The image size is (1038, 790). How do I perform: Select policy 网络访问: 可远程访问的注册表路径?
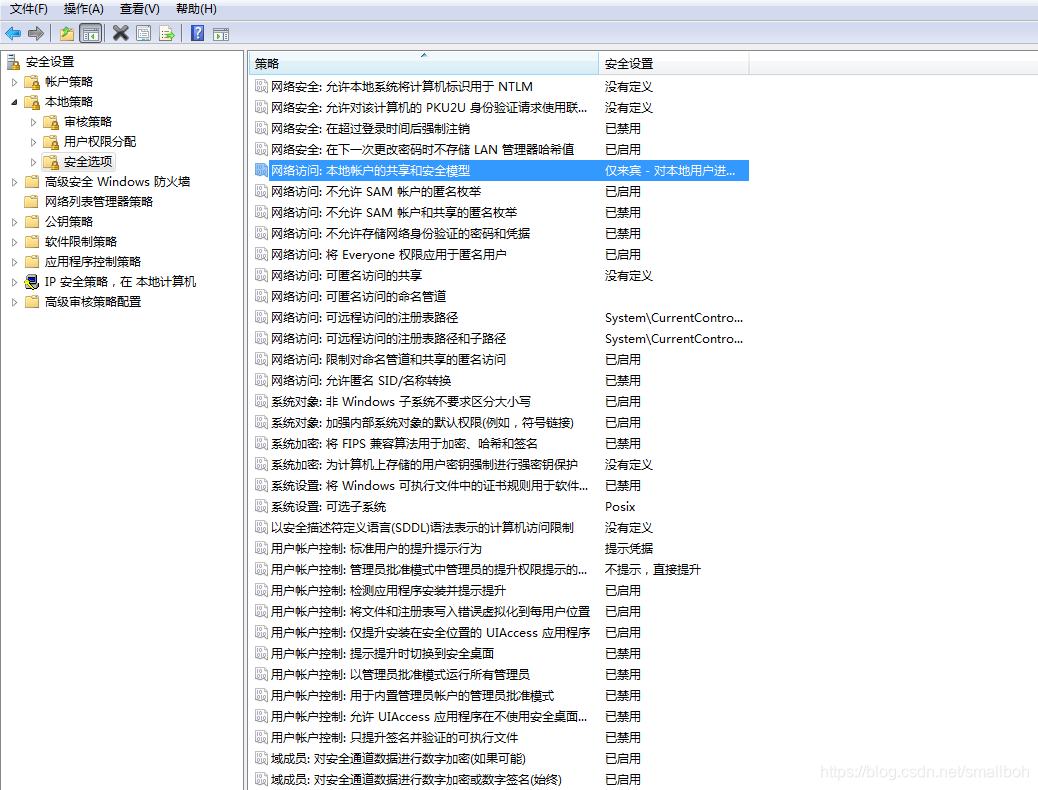pos(364,318)
